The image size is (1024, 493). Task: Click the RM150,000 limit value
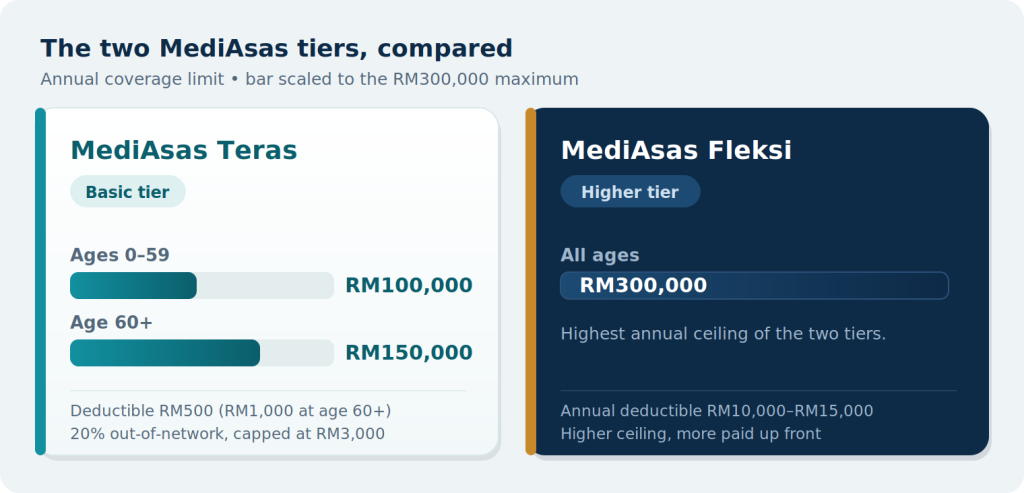(409, 353)
